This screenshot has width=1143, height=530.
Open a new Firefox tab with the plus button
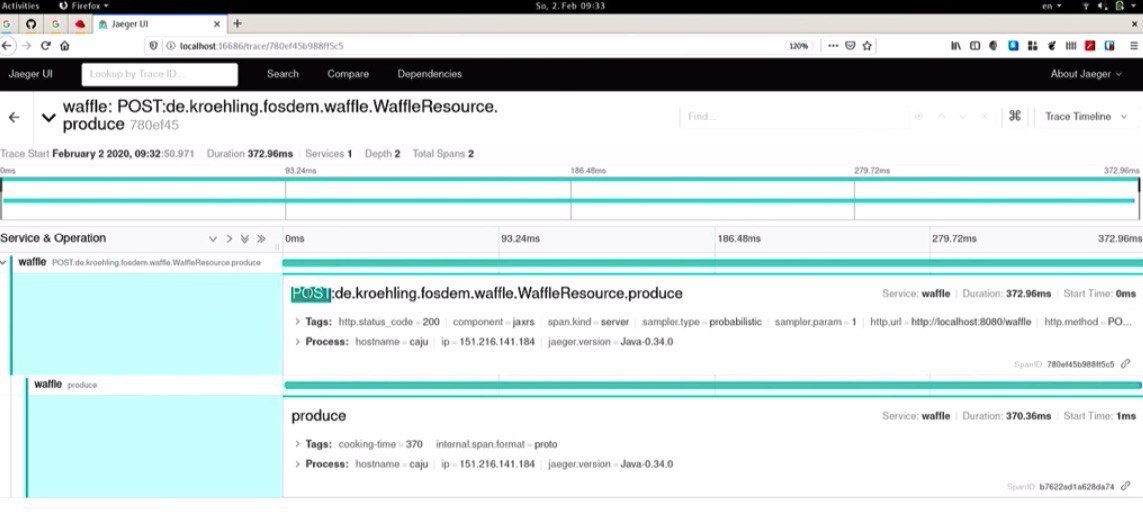[237, 24]
